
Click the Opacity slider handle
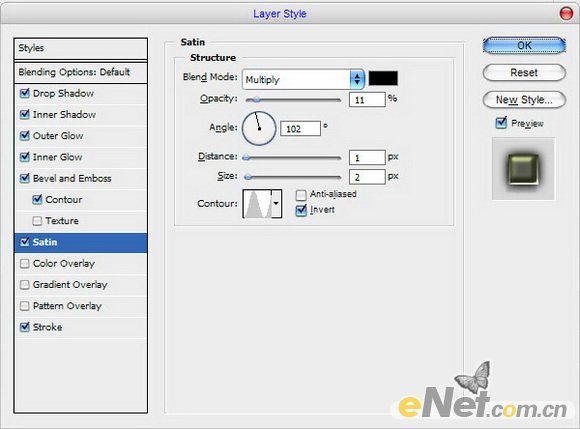coord(256,99)
